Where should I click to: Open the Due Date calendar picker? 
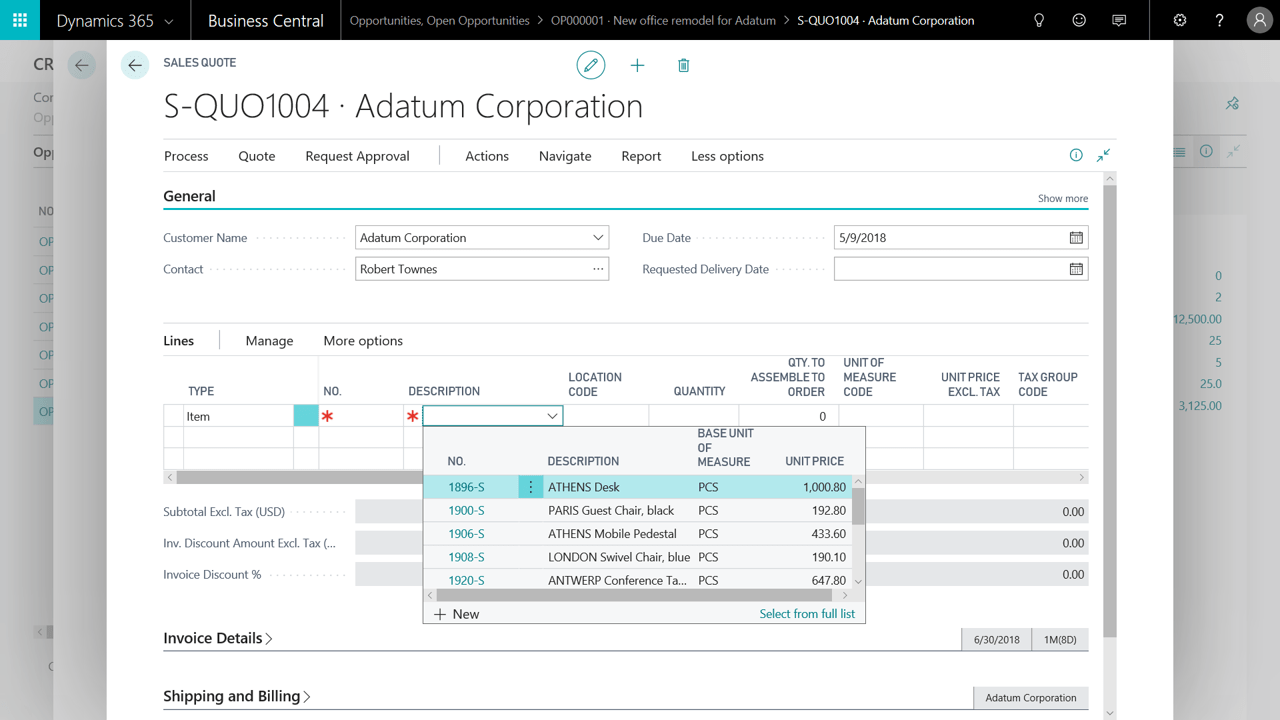(x=1076, y=238)
